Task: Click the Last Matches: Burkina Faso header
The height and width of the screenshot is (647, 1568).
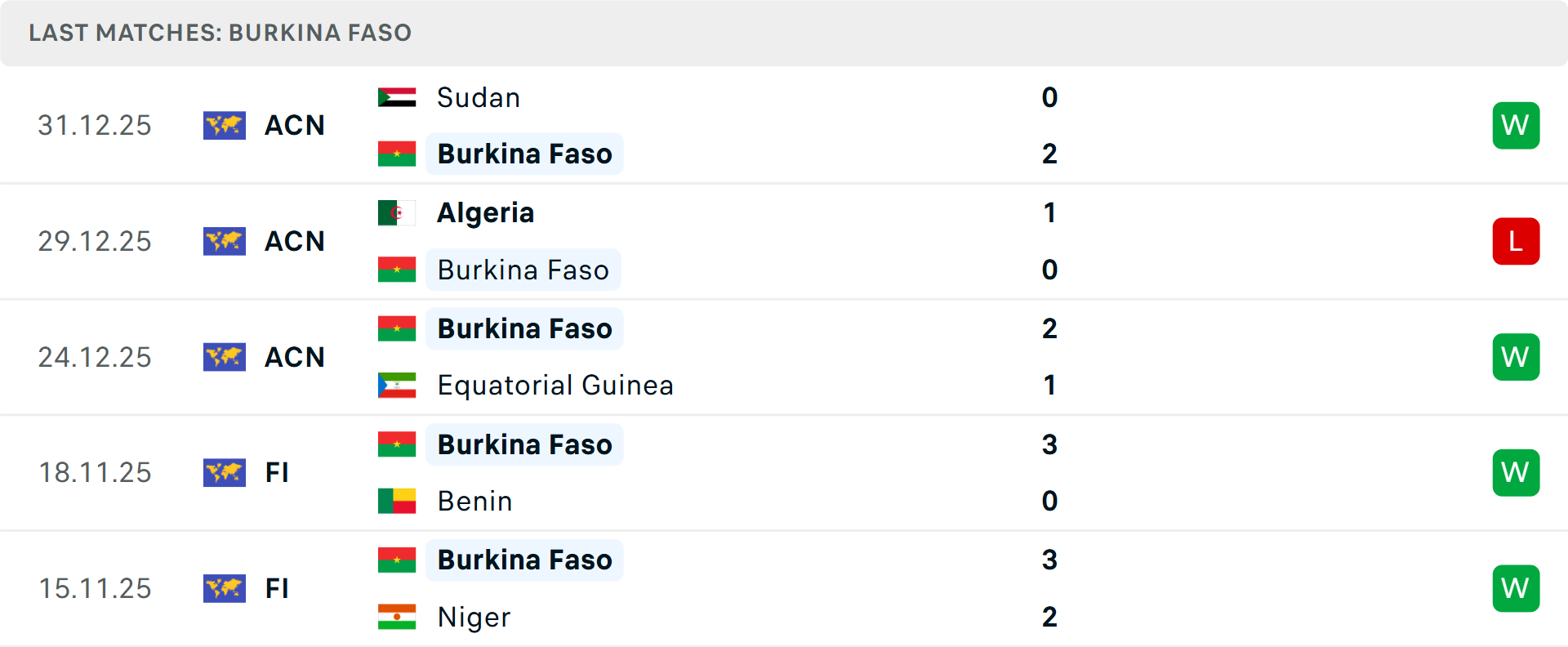Action: point(220,33)
